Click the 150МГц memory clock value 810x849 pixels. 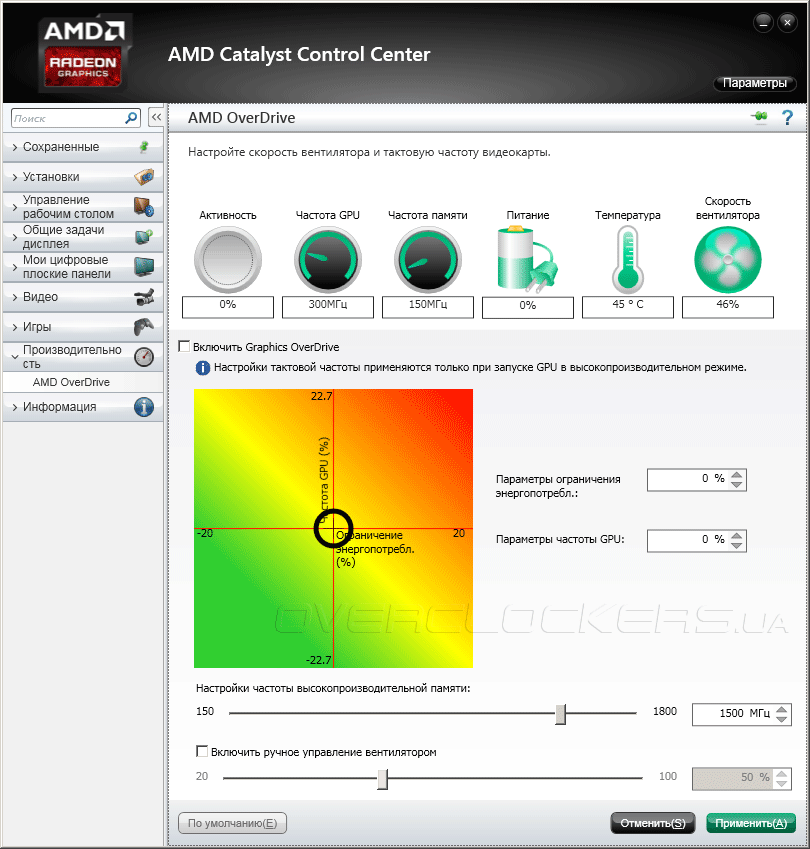pyautogui.click(x=428, y=305)
